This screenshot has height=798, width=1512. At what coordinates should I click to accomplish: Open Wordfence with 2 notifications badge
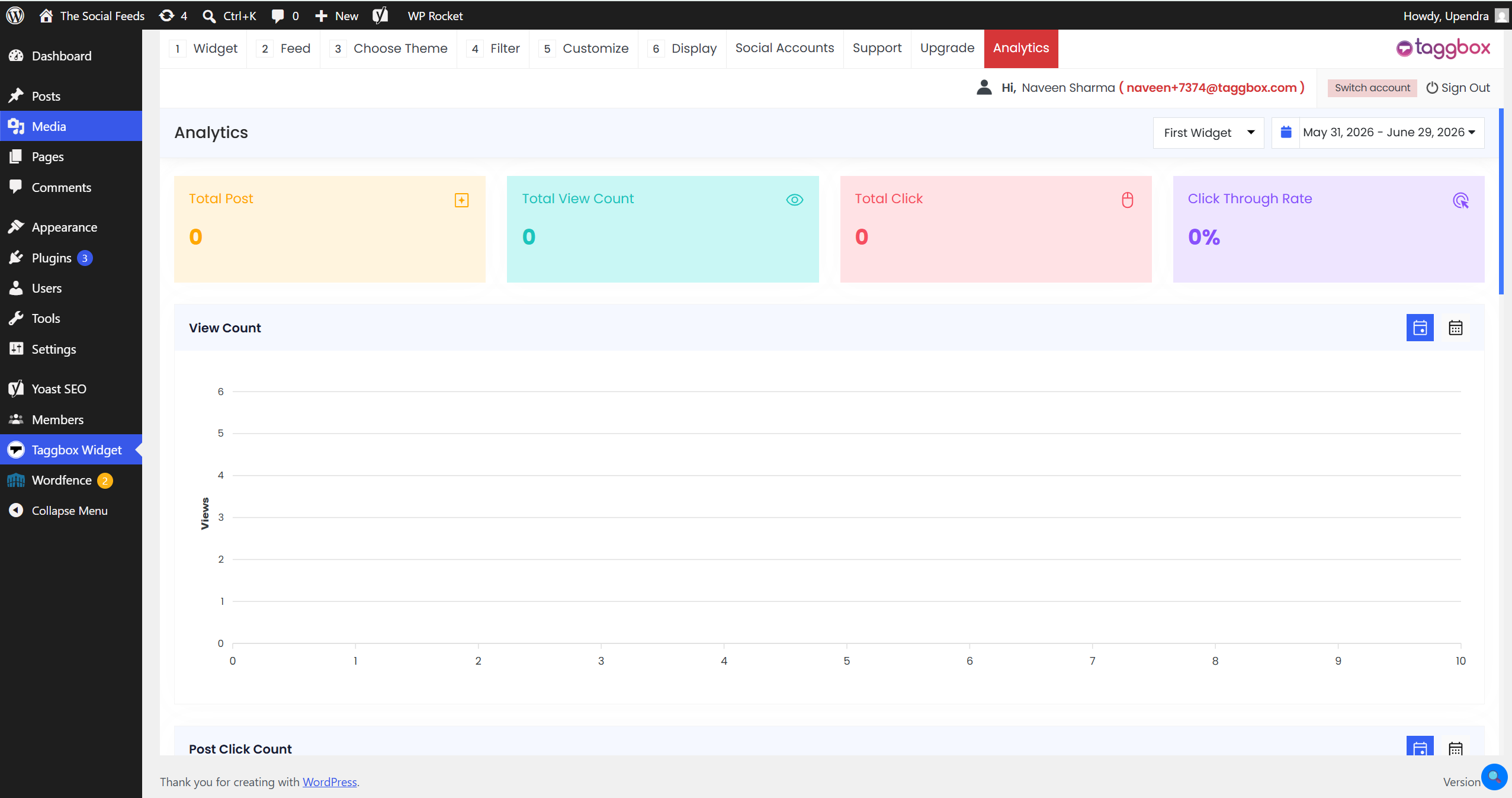[71, 480]
